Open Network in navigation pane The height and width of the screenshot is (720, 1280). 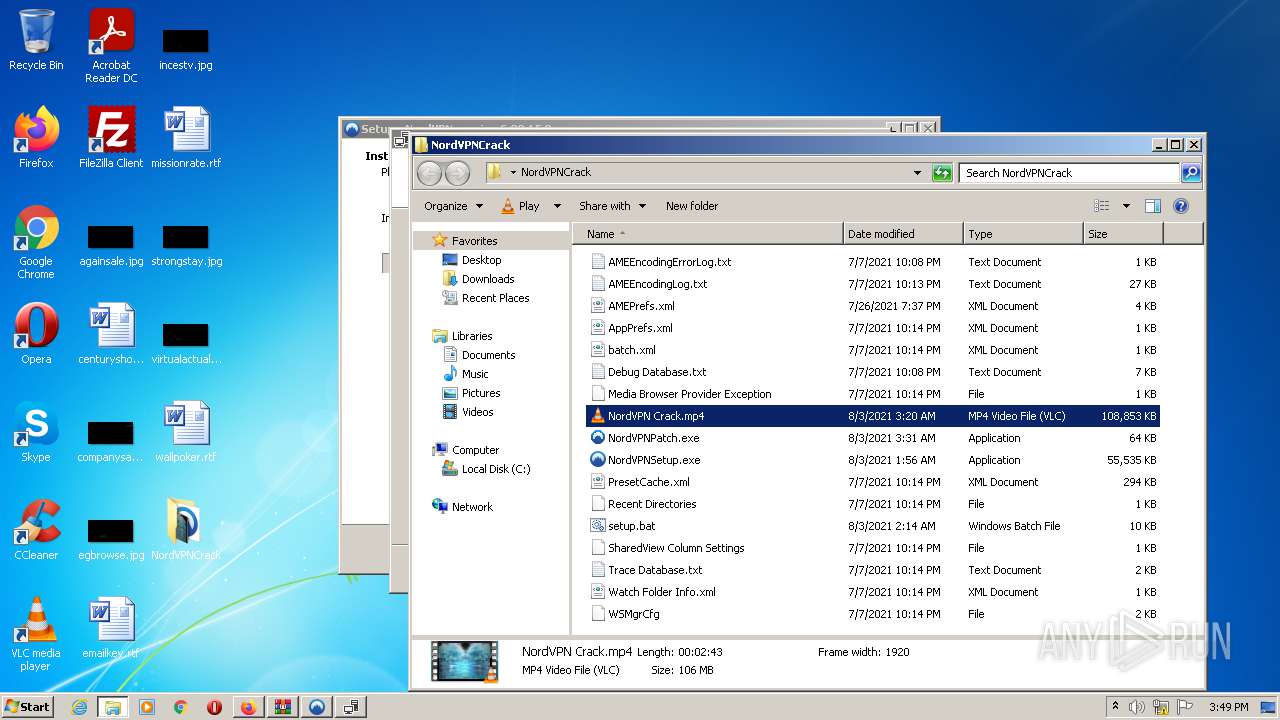[x=472, y=507]
